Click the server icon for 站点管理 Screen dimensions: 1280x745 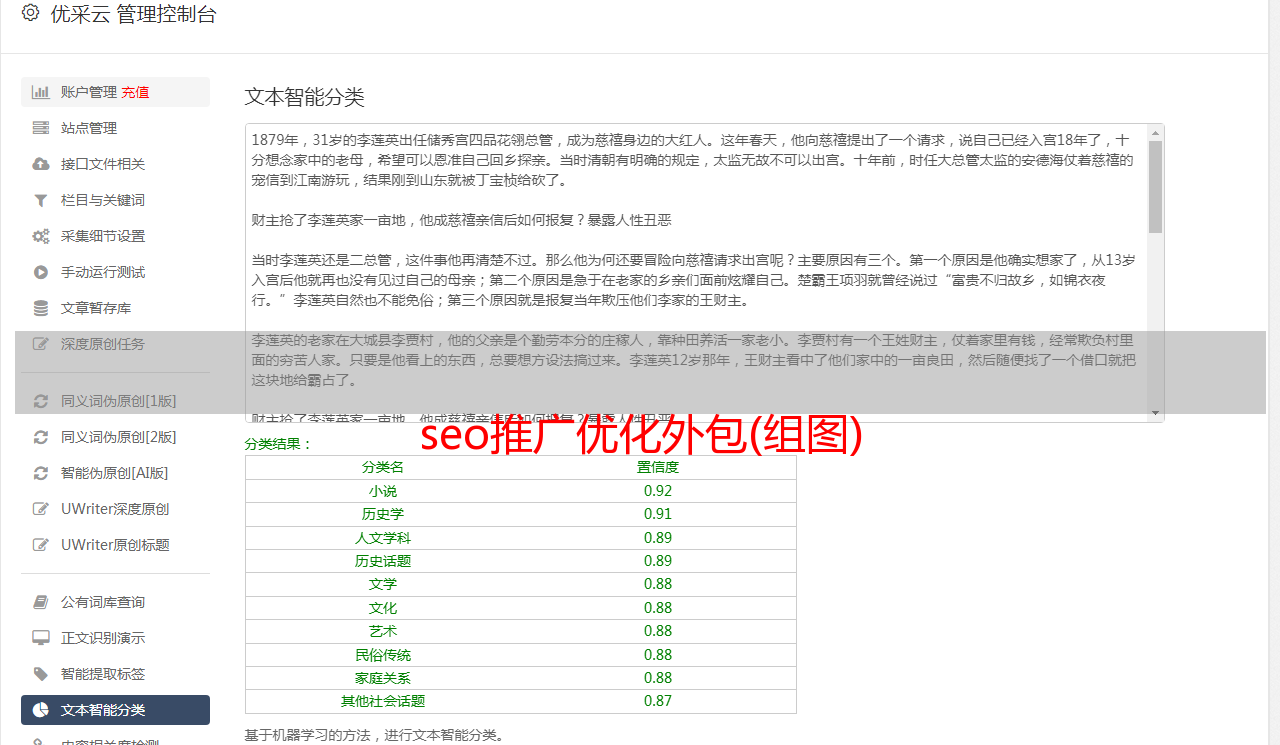[x=41, y=128]
